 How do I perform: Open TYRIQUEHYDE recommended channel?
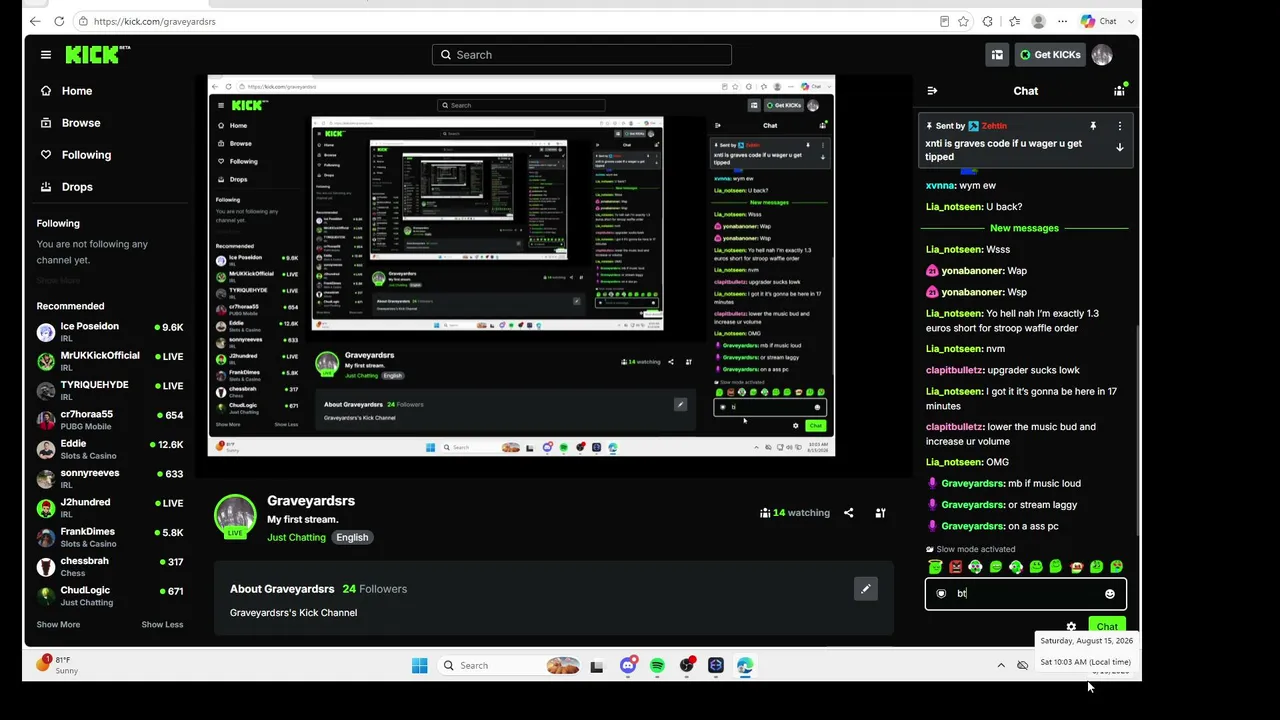110,391
